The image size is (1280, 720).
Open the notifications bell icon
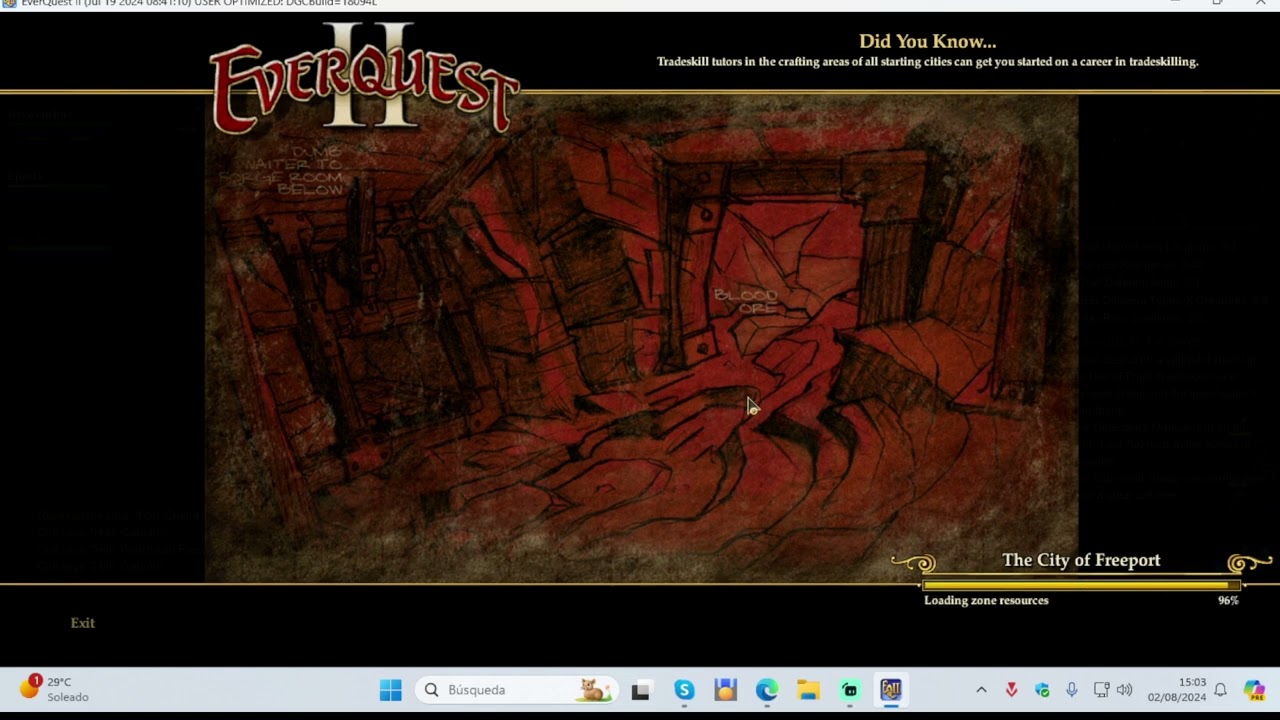pos(1220,690)
